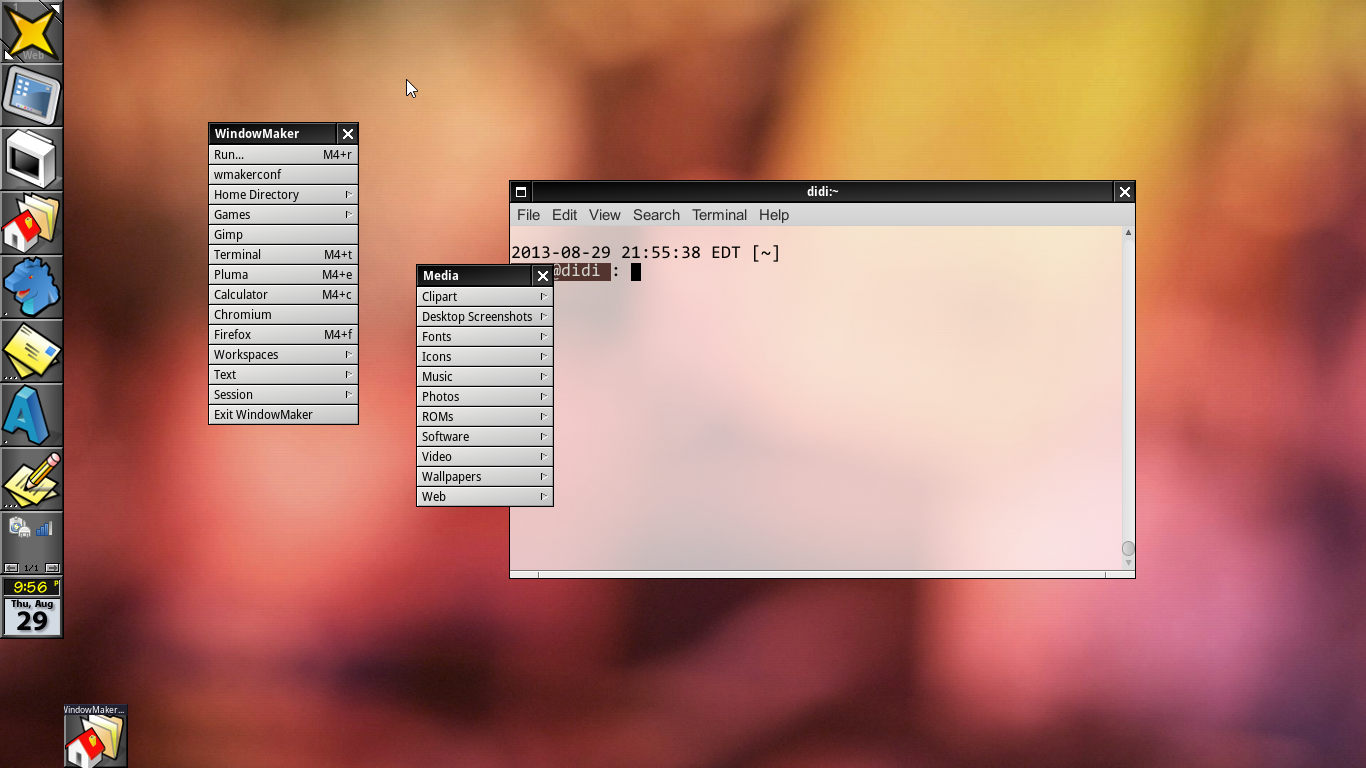Launch the blue dragon browser dock icon
Screen dimensions: 1366x768
click(x=32, y=287)
